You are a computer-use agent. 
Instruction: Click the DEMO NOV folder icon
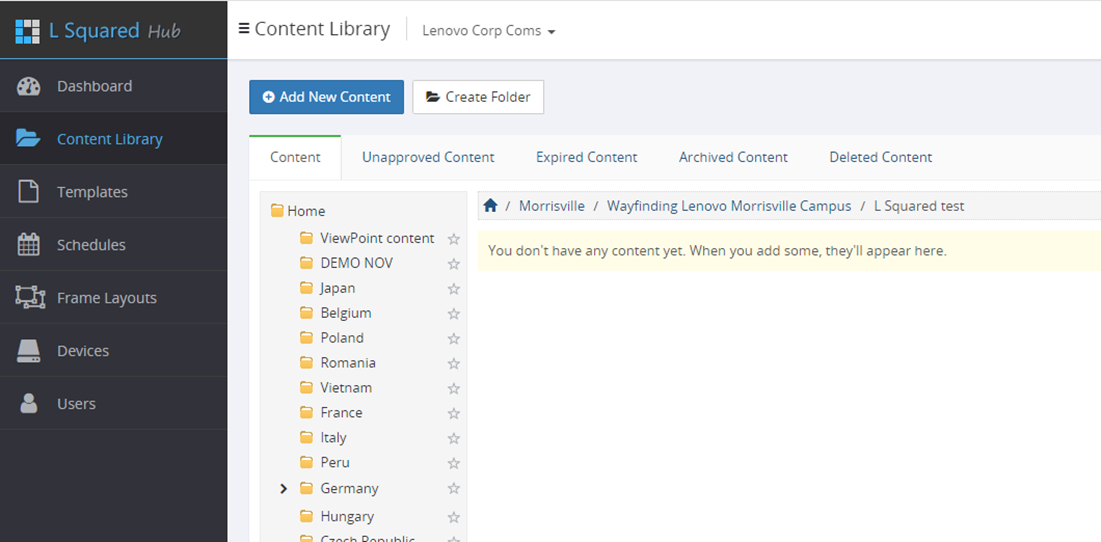click(x=306, y=263)
